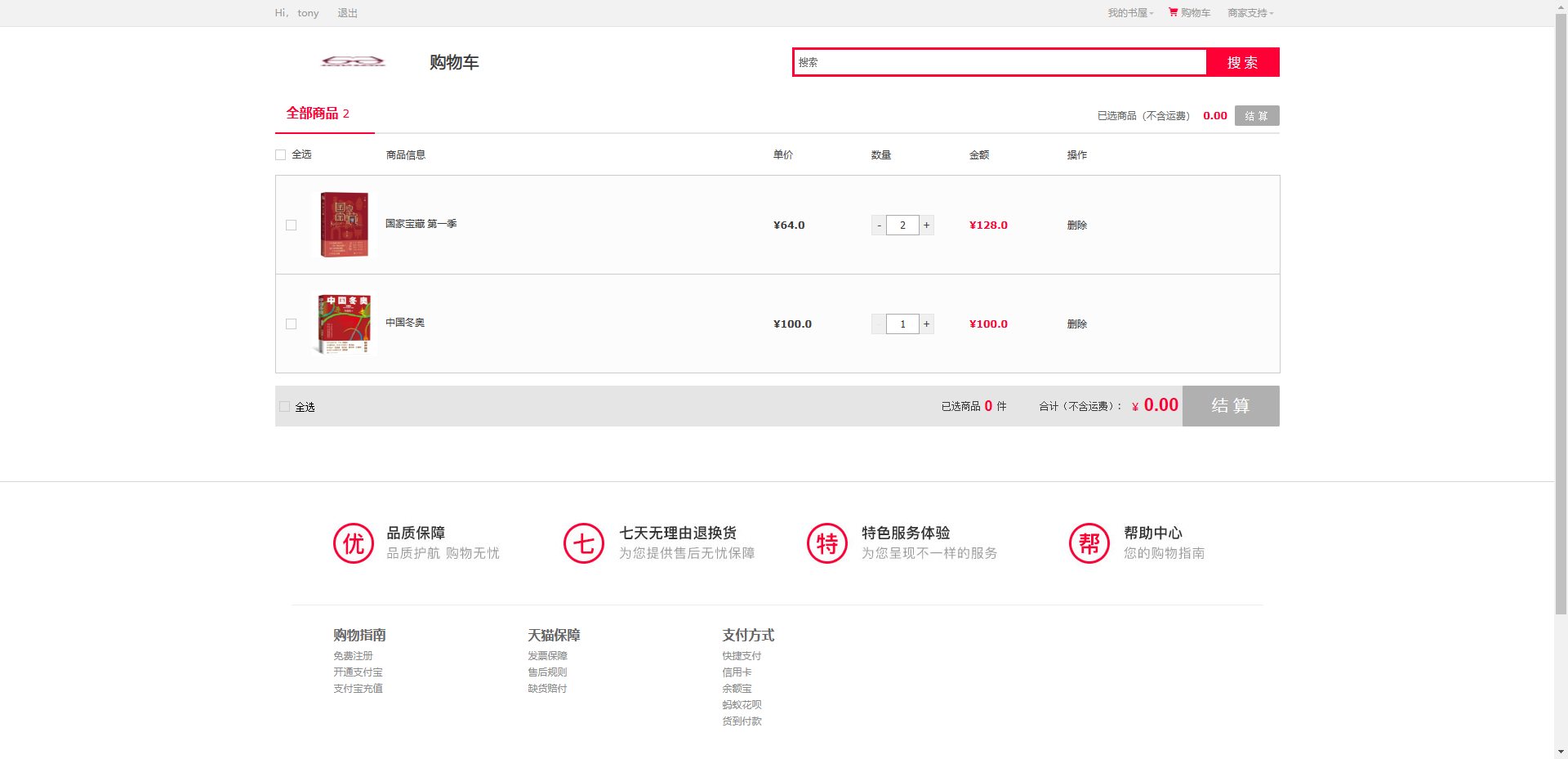1568x759 pixels.
Task: Click the site logo beside 购物车 title
Action: point(353,62)
